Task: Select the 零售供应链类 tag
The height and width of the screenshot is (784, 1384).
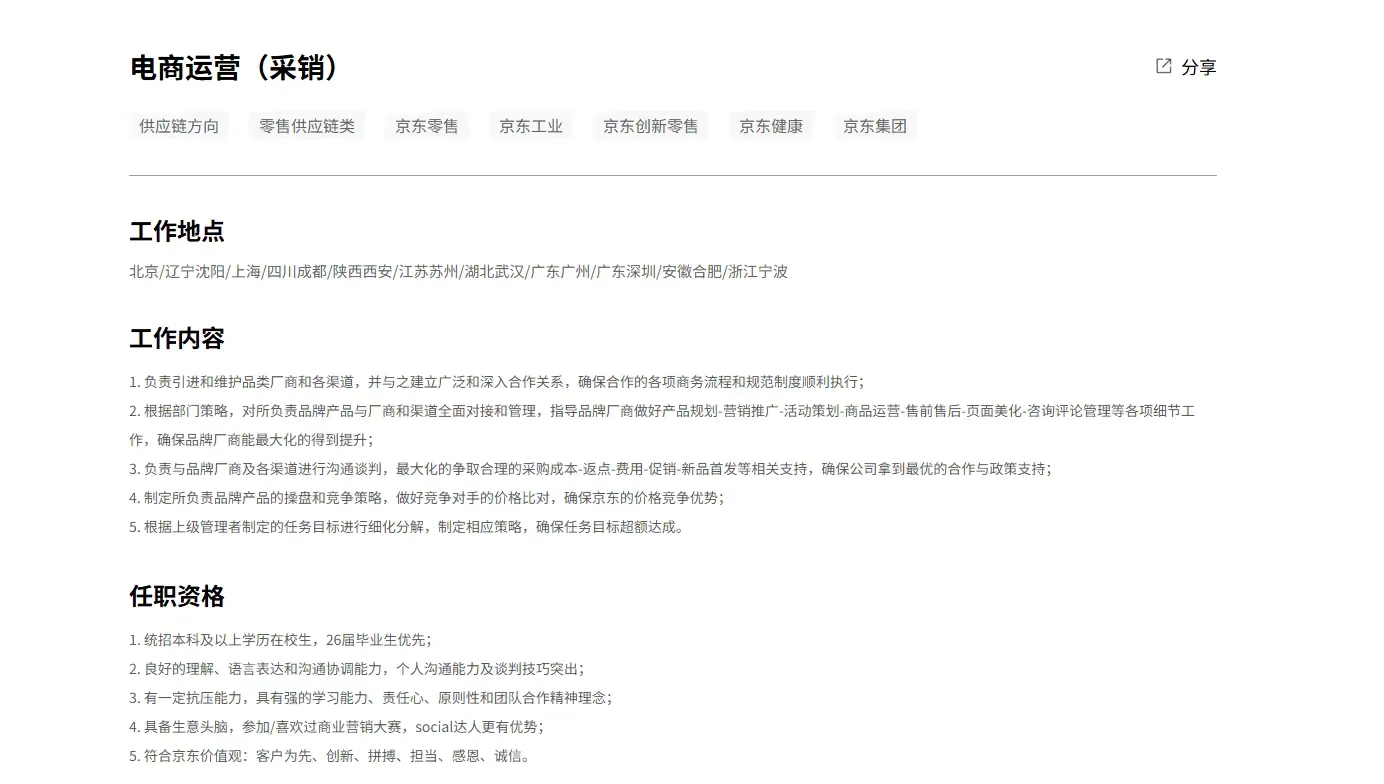Action: click(307, 126)
